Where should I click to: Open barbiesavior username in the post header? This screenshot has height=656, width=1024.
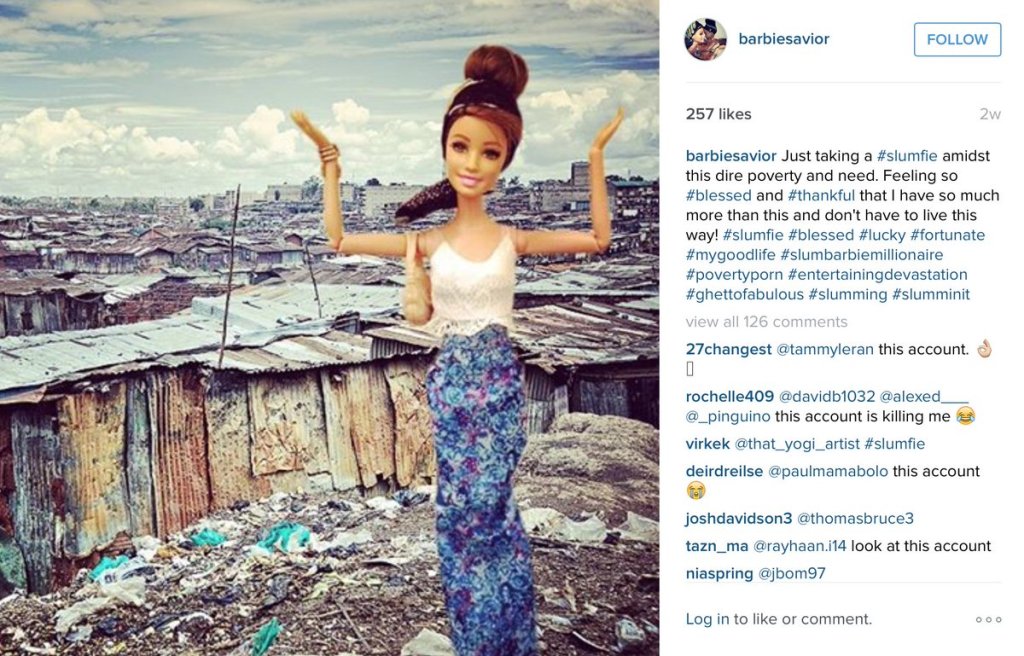click(784, 39)
